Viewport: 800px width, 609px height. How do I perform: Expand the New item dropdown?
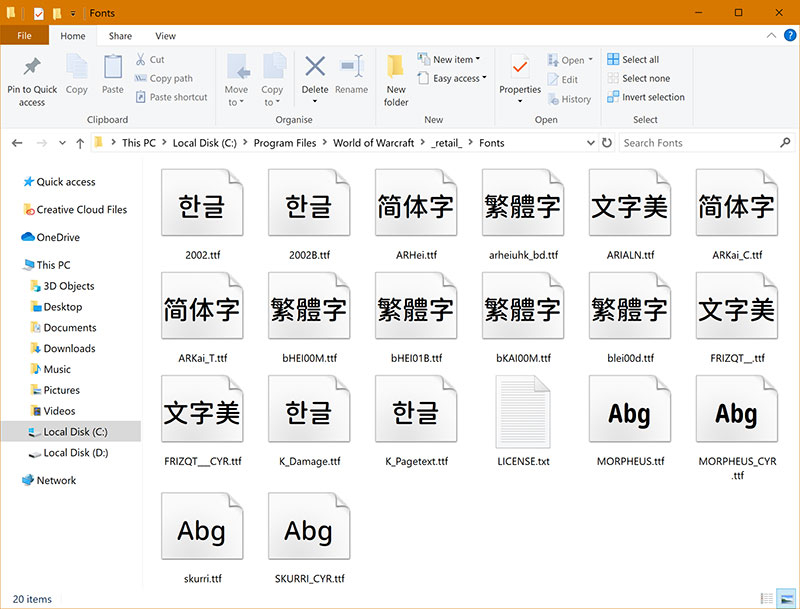[452, 59]
